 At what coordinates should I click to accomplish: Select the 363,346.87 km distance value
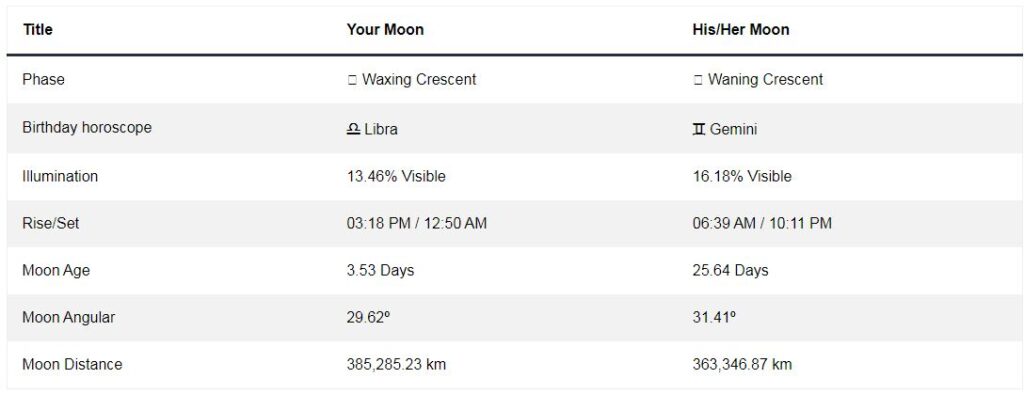(x=742, y=365)
